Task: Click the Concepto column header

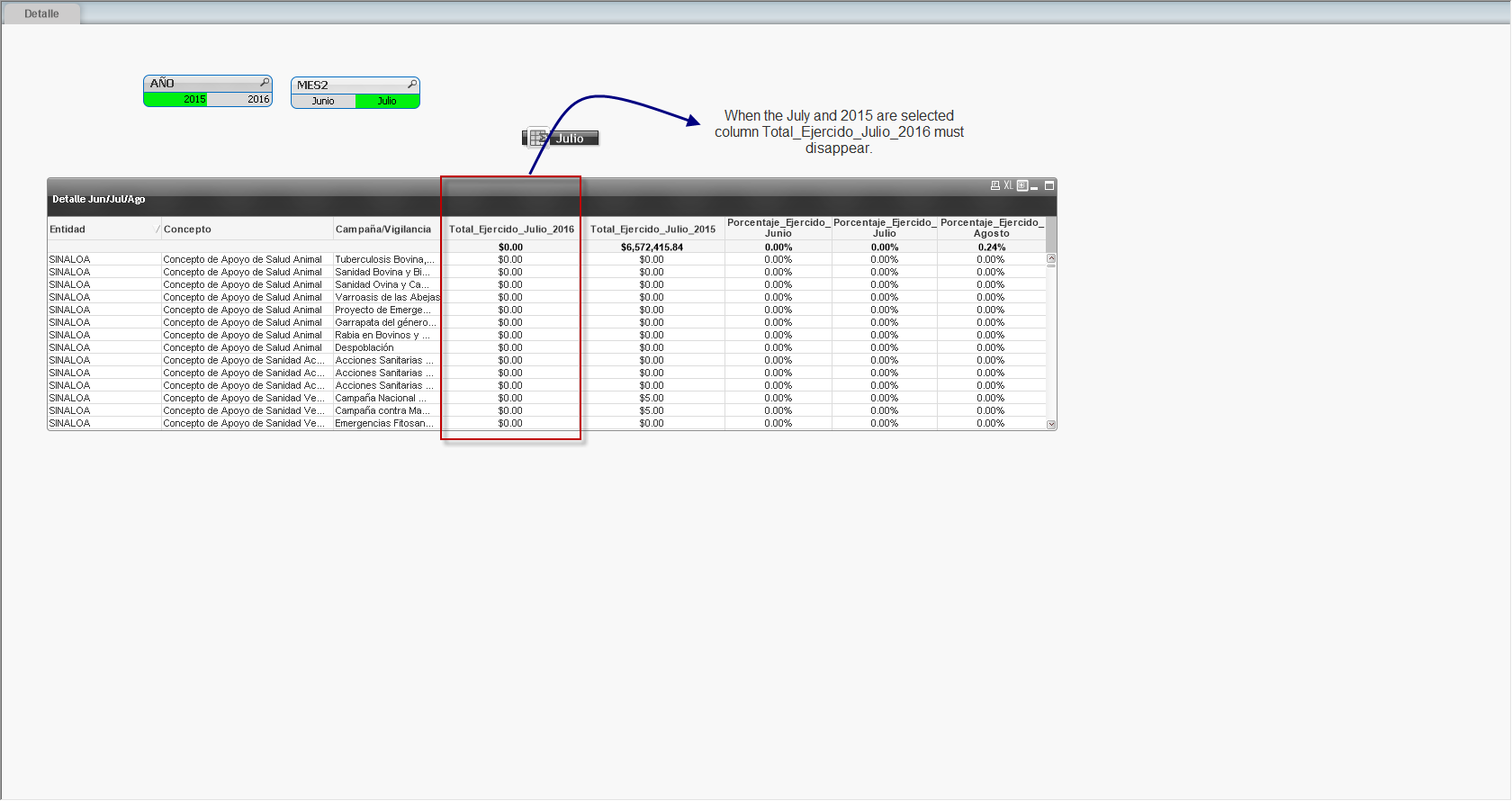Action: click(x=247, y=229)
